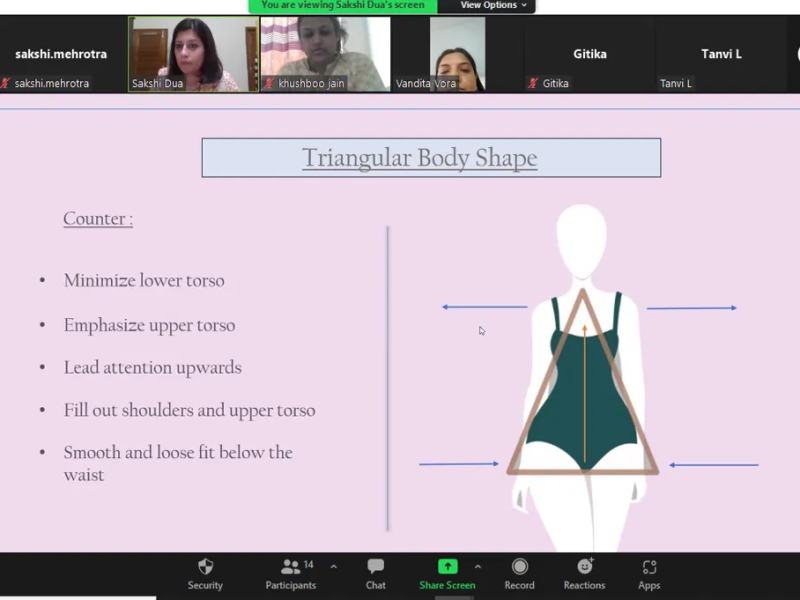Click the 'Vandita Vora' name label
The height and width of the screenshot is (600, 800).
(426, 83)
